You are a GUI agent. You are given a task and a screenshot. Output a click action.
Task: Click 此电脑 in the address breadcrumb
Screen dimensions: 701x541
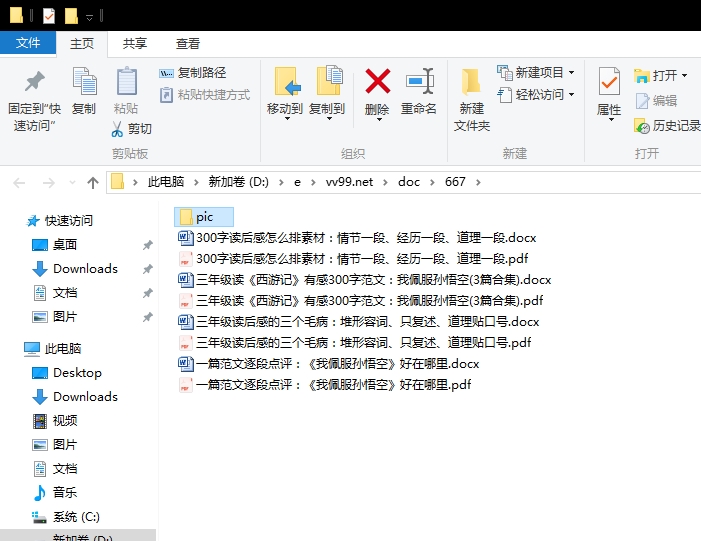coord(166,182)
